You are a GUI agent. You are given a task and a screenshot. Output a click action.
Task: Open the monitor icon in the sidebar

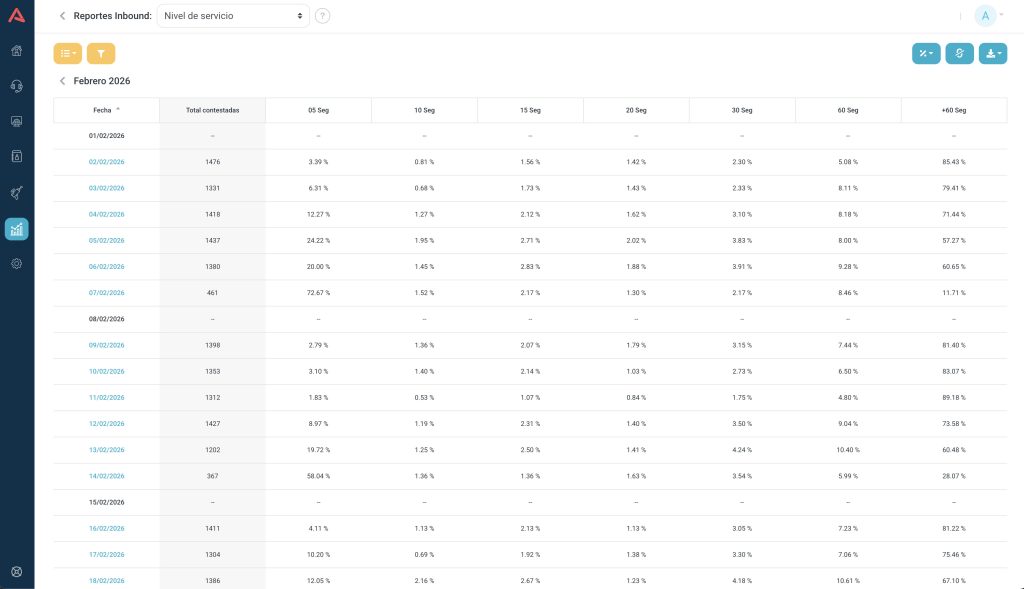point(17,121)
